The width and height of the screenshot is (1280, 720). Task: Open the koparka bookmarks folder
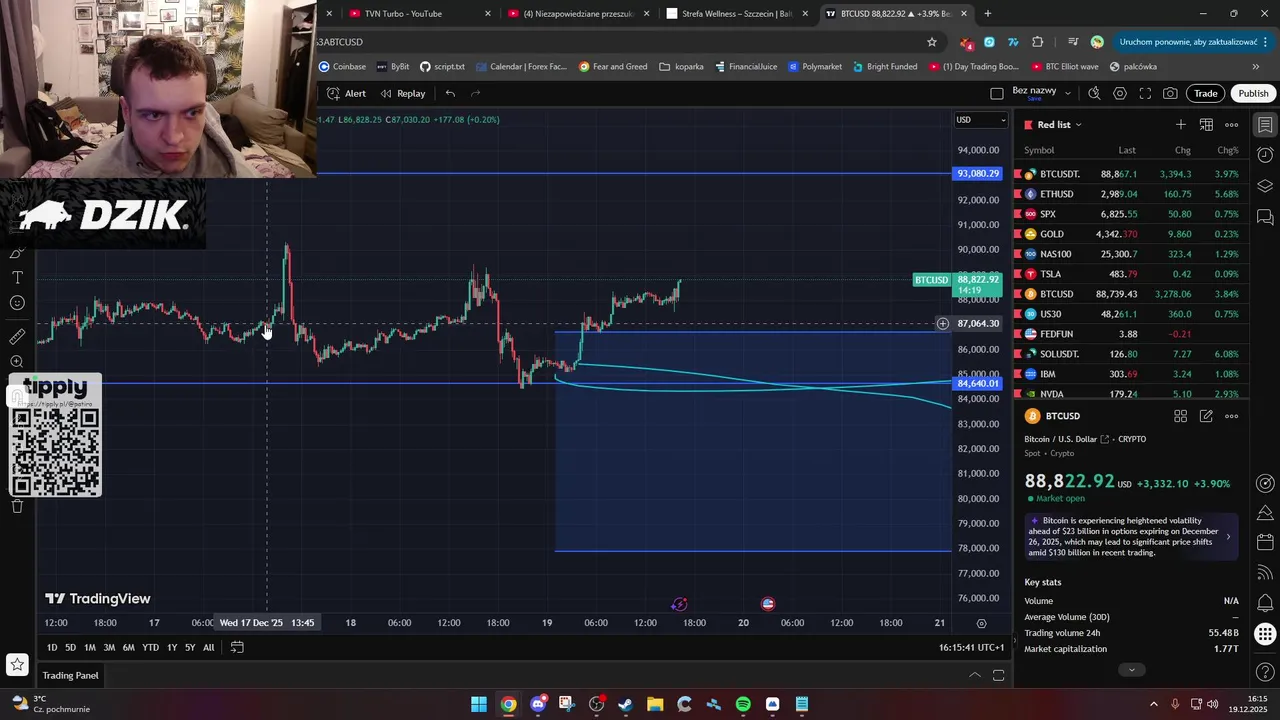pyautogui.click(x=681, y=67)
